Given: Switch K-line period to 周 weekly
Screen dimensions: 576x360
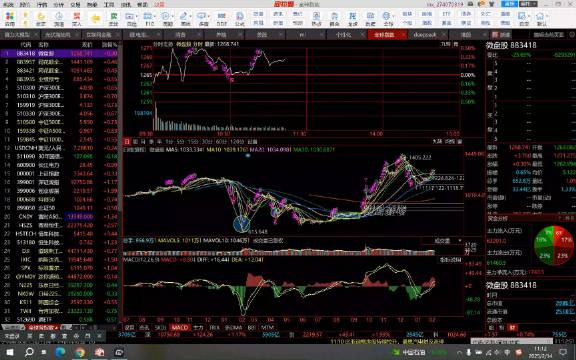Looking at the screenshot, I should 135,141.
